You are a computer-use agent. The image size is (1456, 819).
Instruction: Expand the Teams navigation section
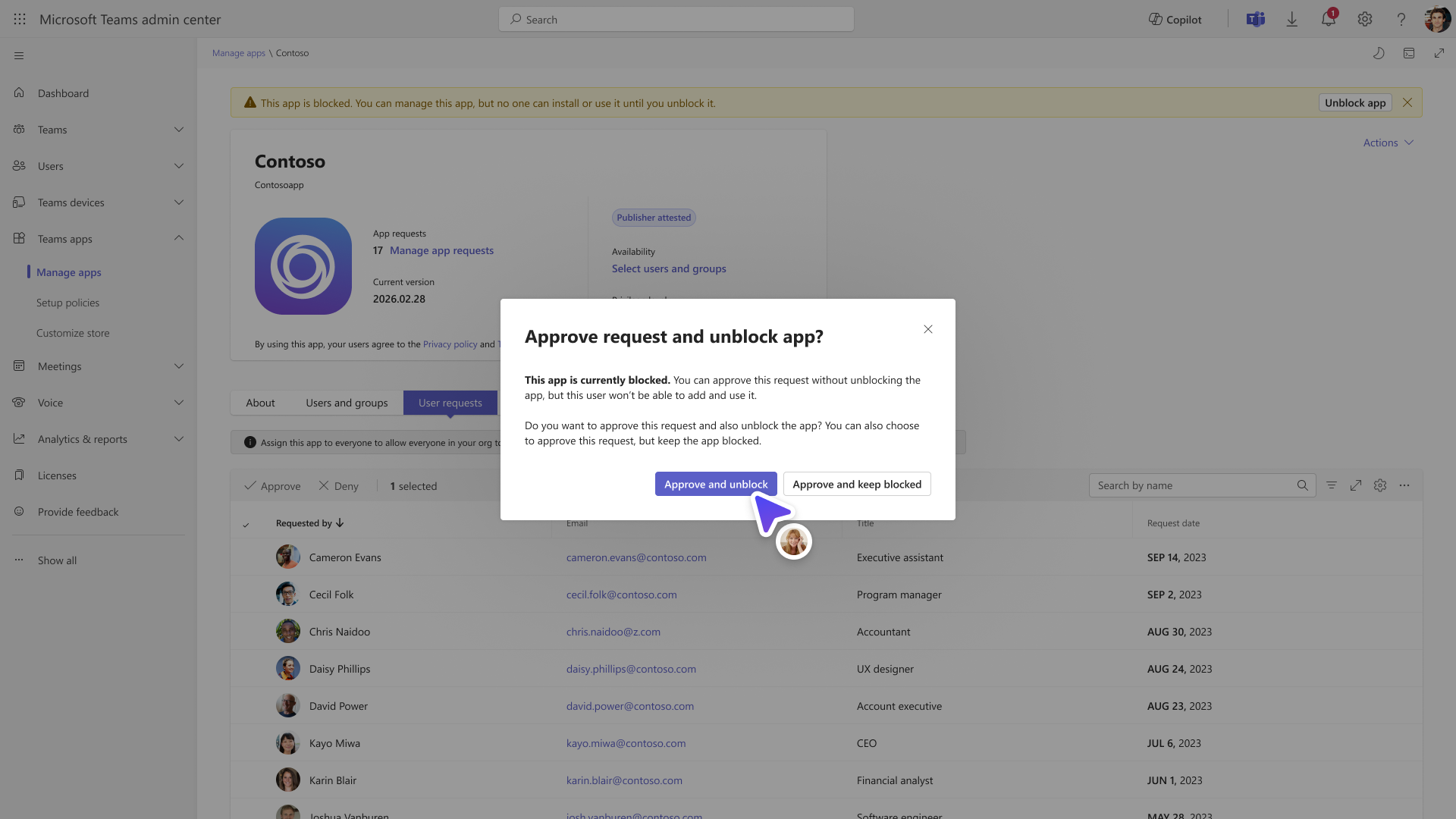pos(179,130)
